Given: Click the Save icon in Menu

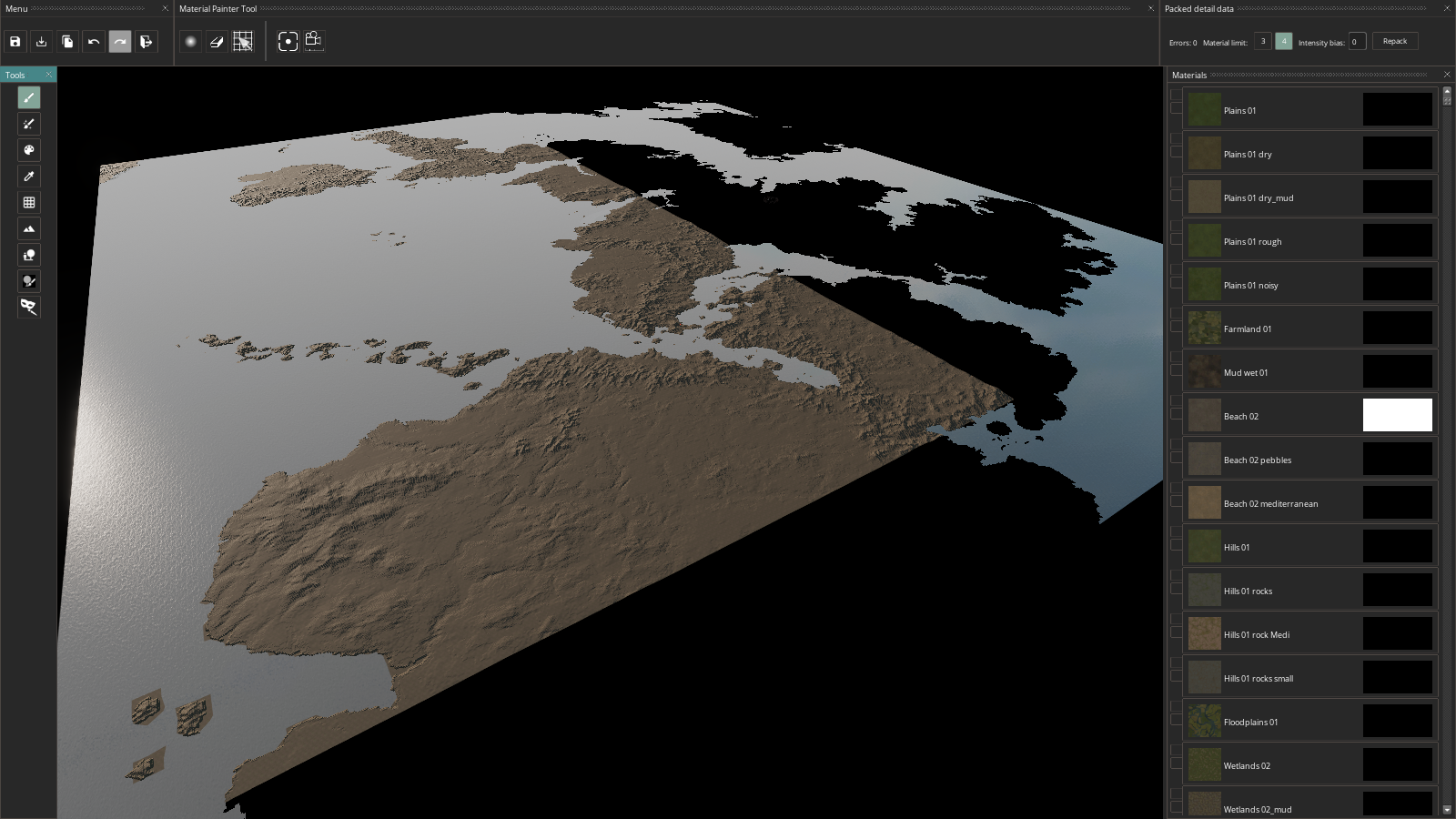Looking at the screenshot, I should (15, 42).
